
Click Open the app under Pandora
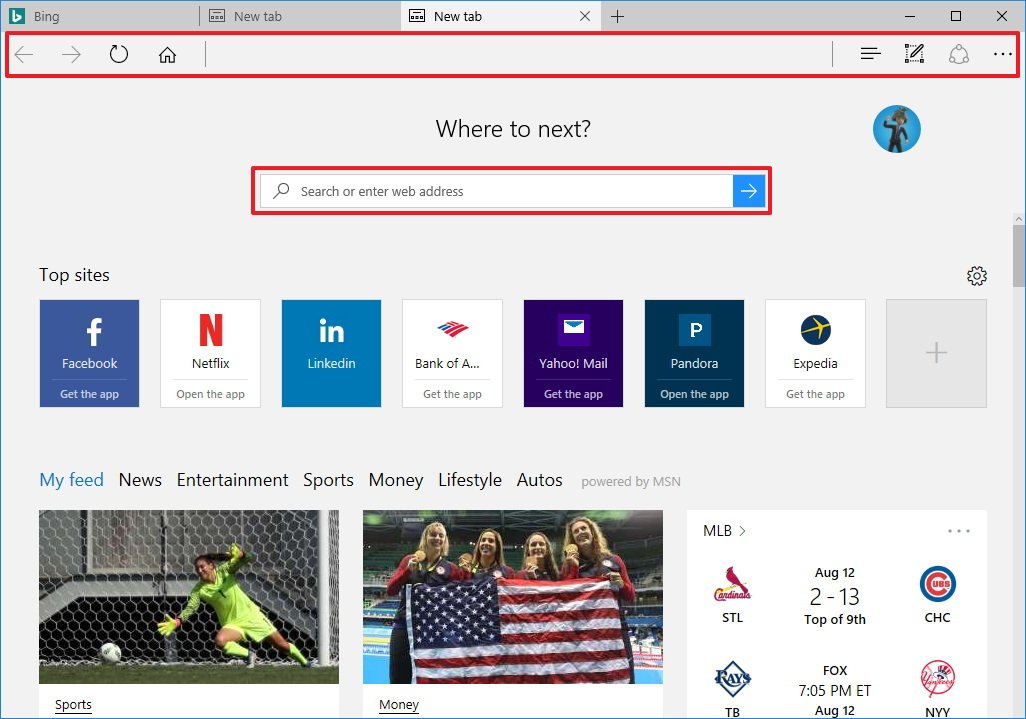pos(694,394)
